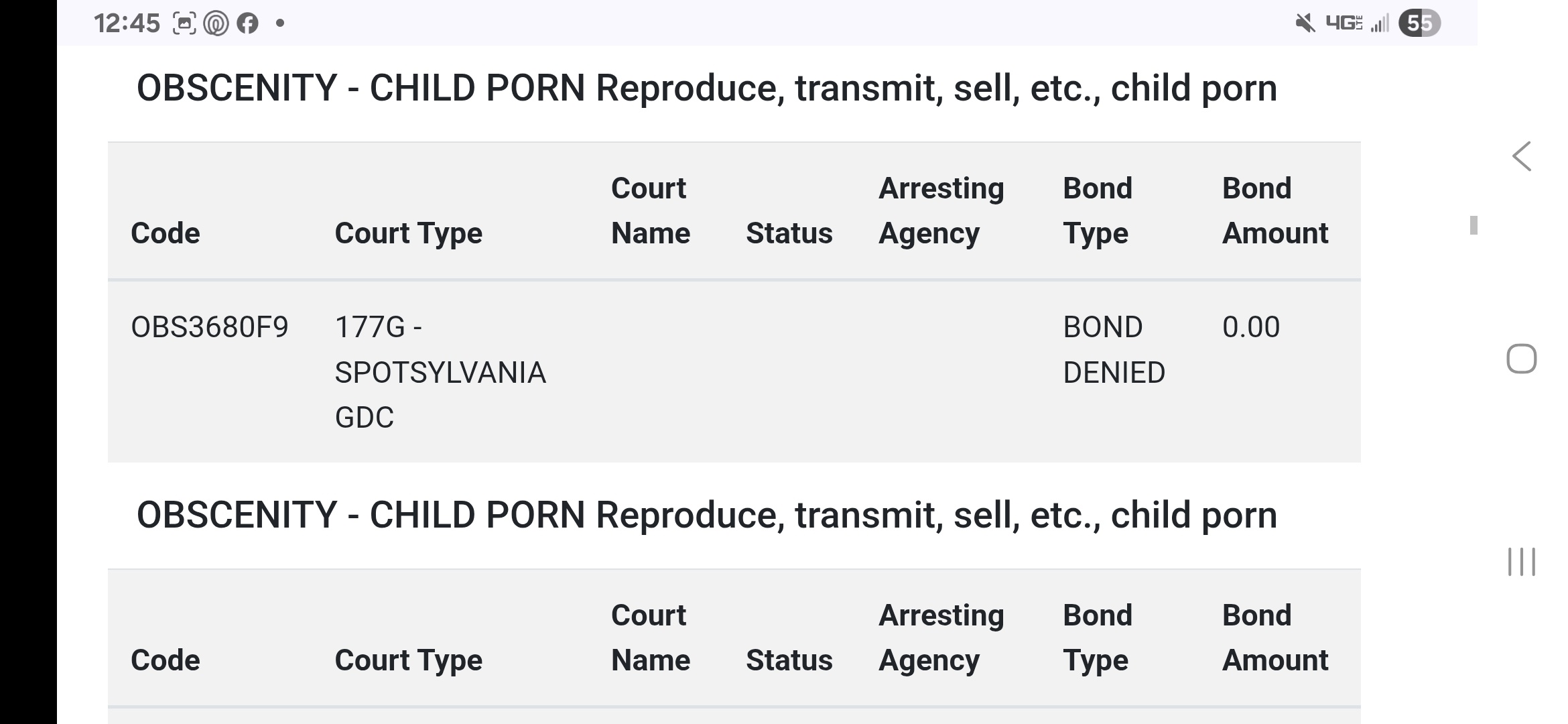Tap the 4G network indicator
Viewport: 1568px width, 724px height.
tap(1344, 23)
